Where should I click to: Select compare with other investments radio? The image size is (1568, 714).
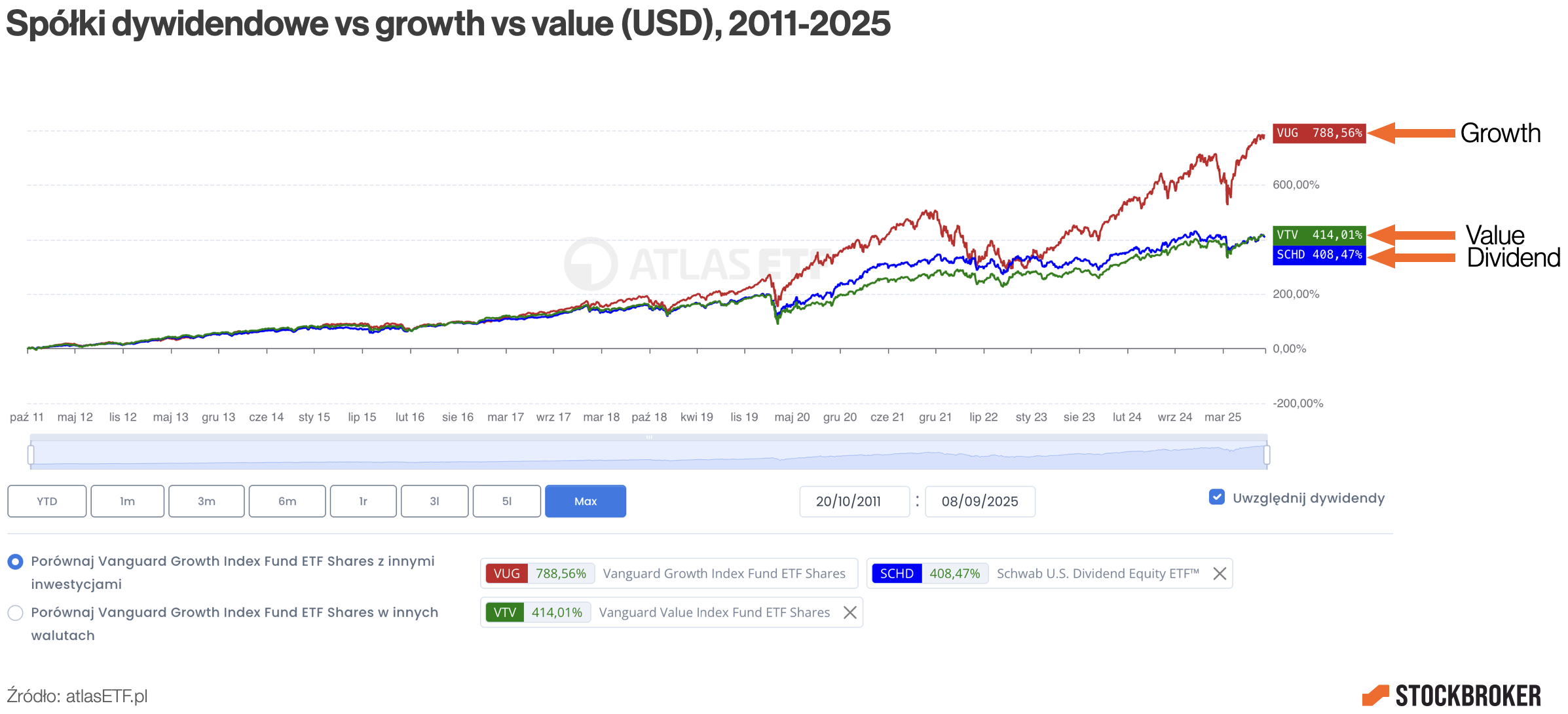coord(15,562)
